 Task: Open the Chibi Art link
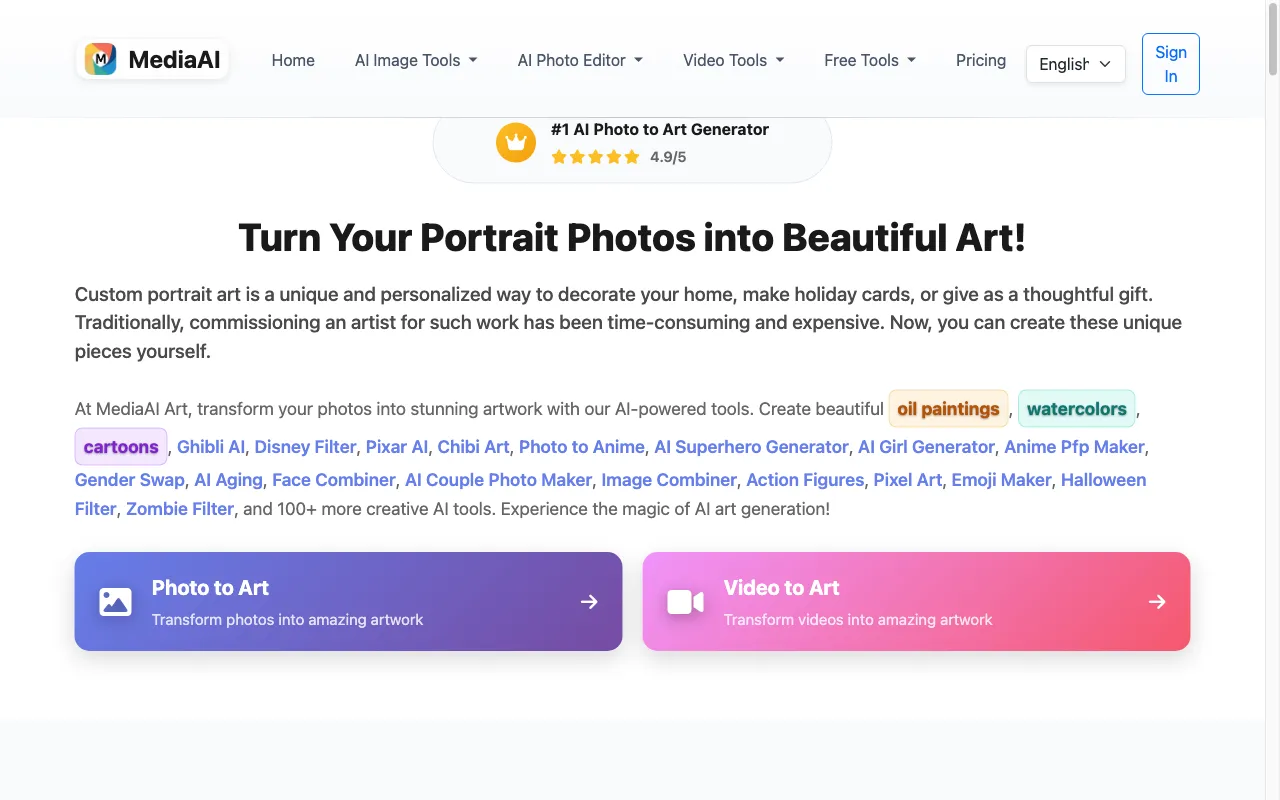(x=473, y=447)
